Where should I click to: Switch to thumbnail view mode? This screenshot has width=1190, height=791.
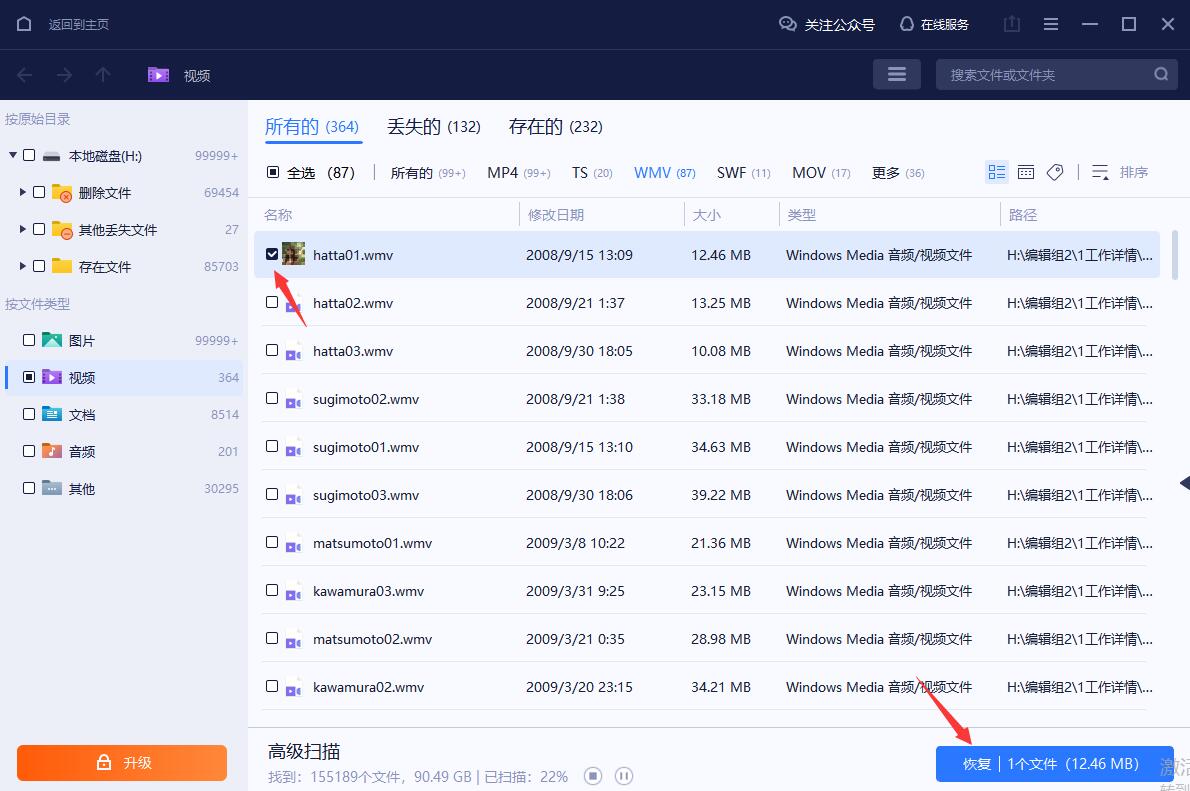tap(1026, 171)
